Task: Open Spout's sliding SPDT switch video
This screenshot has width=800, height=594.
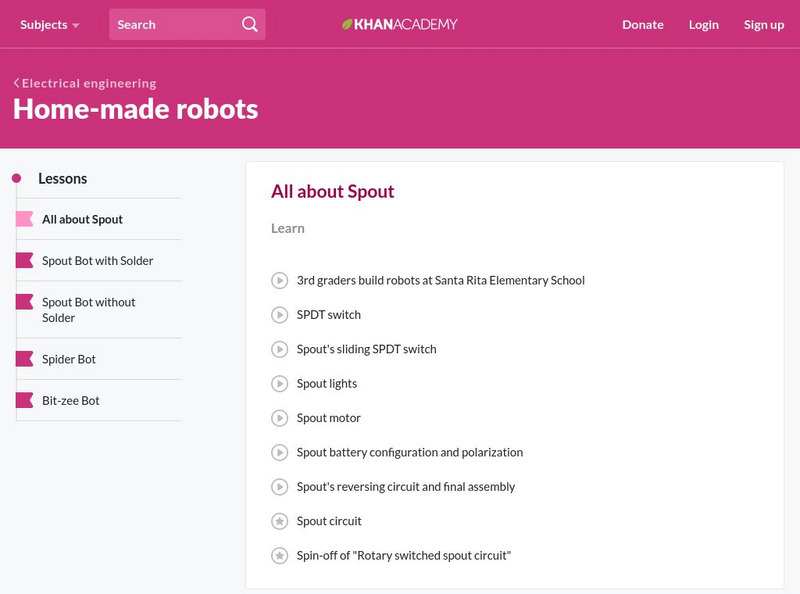Action: [x=366, y=349]
